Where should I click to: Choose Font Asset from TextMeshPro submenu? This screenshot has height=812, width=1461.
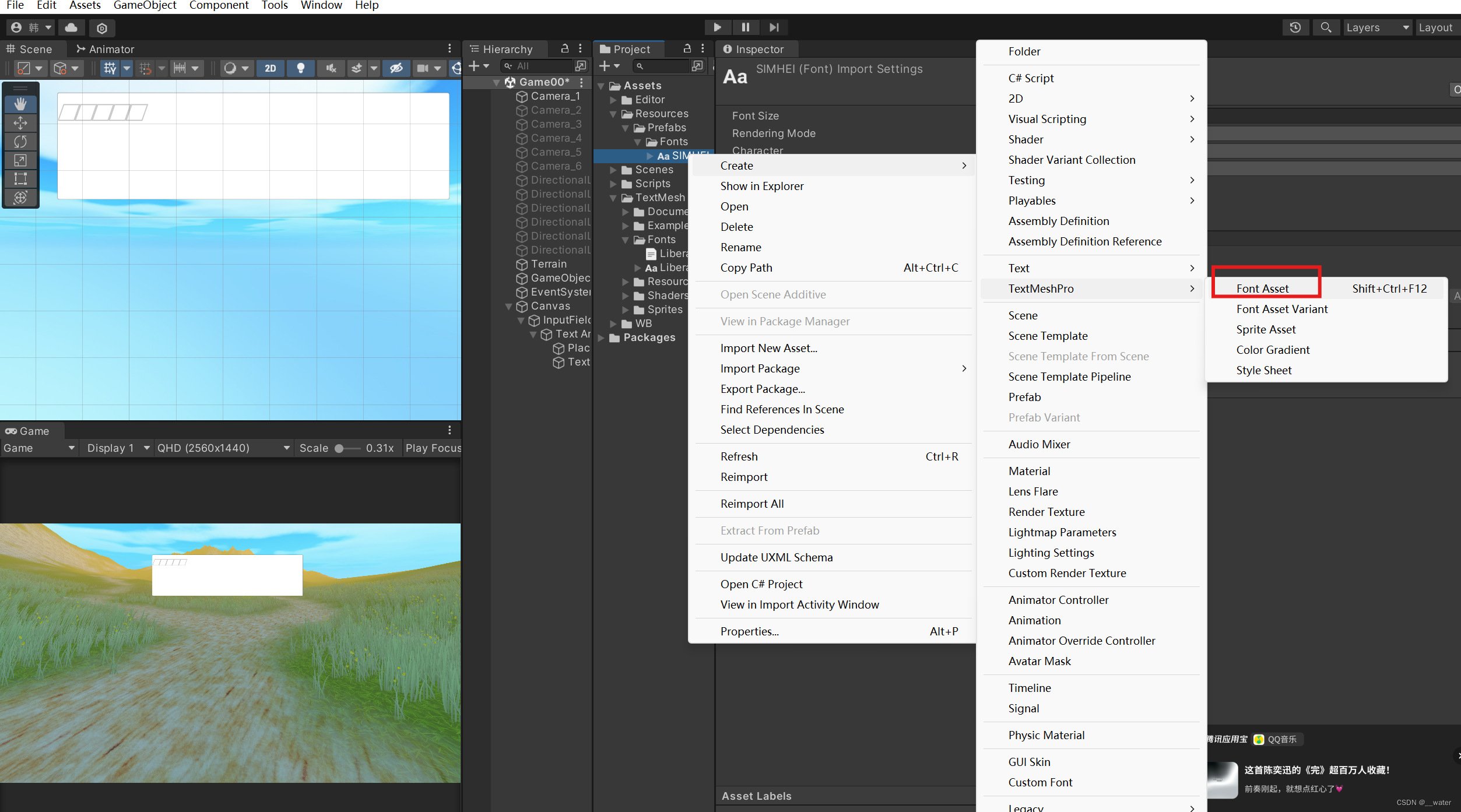click(x=1262, y=289)
